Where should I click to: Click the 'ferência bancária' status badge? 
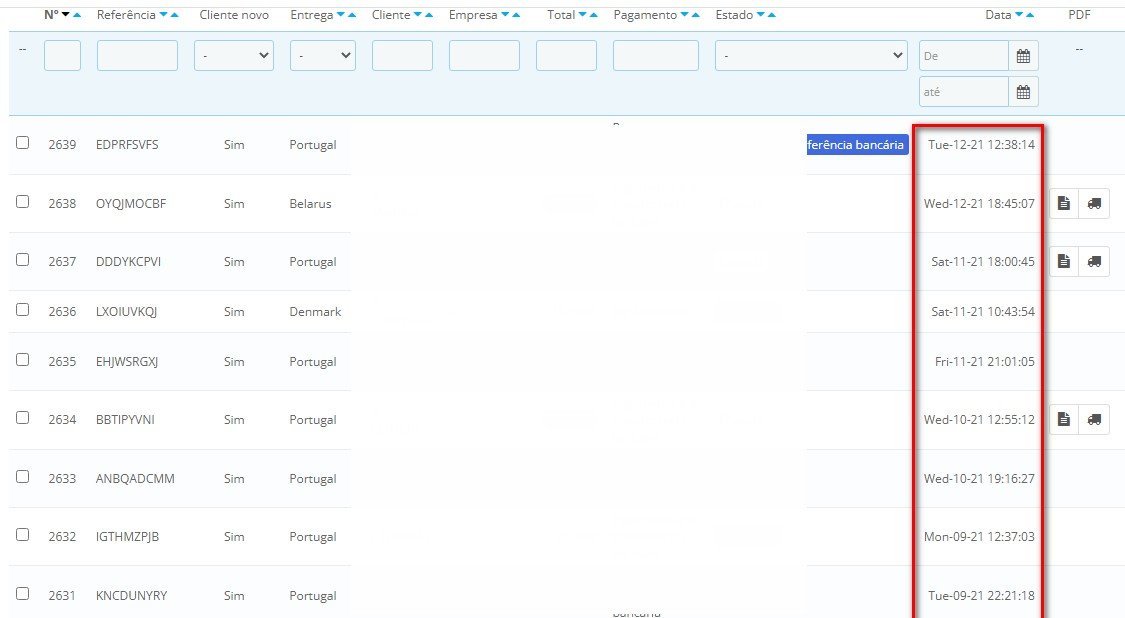tap(857, 145)
